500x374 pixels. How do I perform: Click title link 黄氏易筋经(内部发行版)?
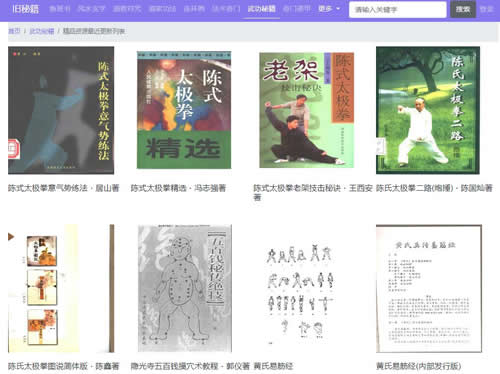coord(418,366)
